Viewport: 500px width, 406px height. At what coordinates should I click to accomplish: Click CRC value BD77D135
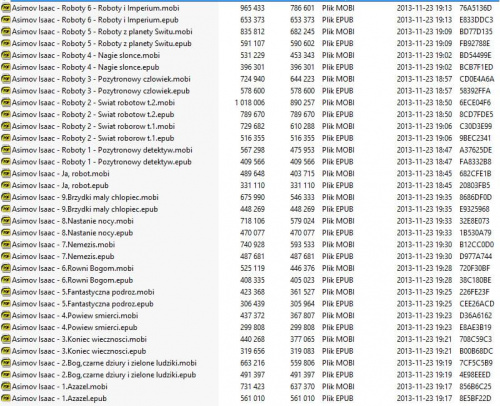tap(476, 32)
